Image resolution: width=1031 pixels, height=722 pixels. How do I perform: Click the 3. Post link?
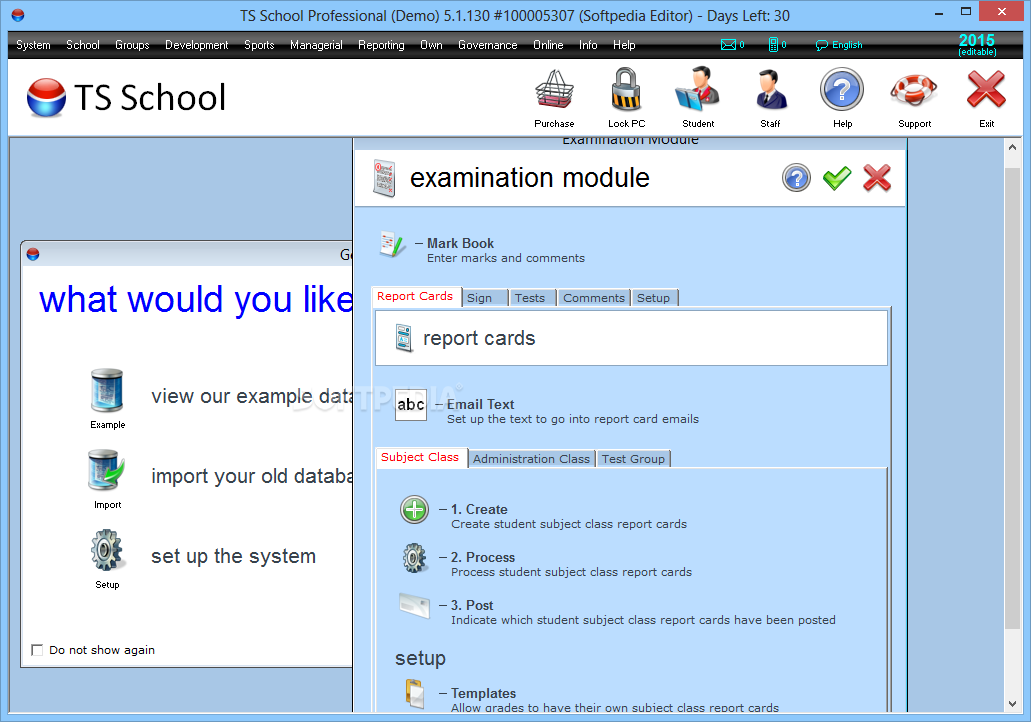click(472, 605)
